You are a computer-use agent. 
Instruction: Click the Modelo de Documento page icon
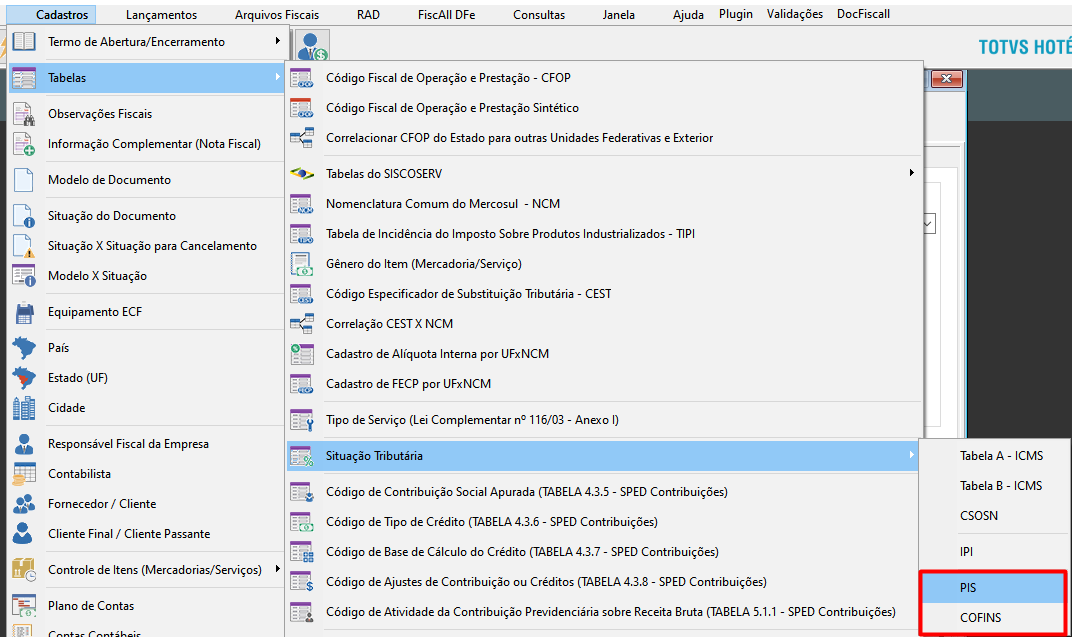[x=24, y=180]
